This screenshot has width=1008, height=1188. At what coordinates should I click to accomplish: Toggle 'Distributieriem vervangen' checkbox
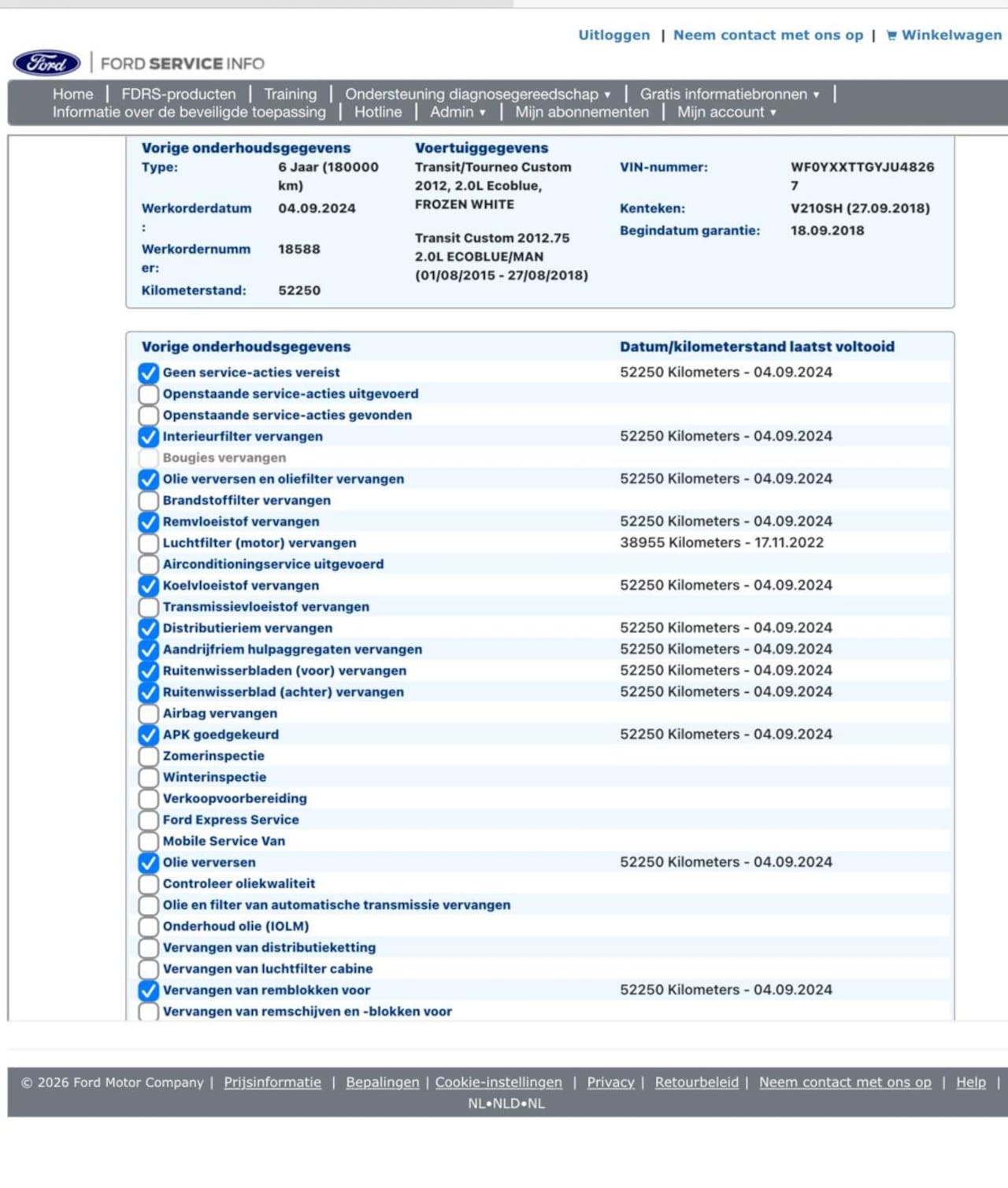click(148, 628)
